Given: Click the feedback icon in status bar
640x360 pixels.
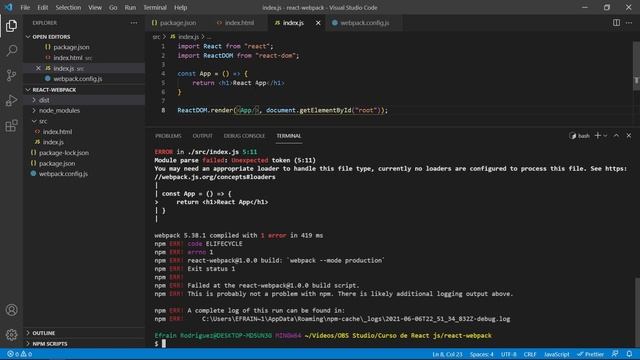Looking at the screenshot, I should 615,354.
